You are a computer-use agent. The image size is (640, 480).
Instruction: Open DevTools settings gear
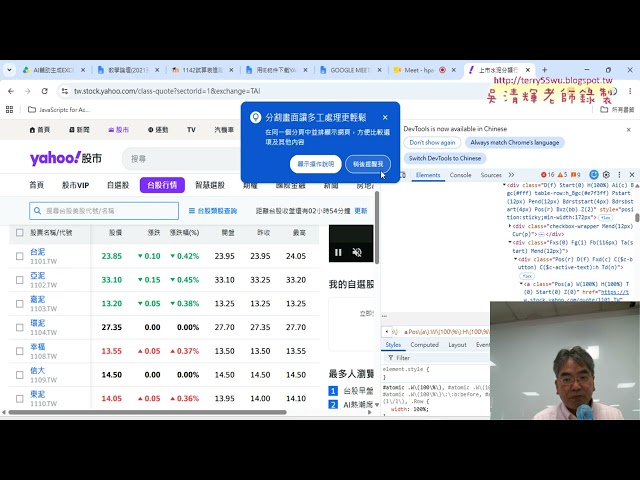click(607, 175)
